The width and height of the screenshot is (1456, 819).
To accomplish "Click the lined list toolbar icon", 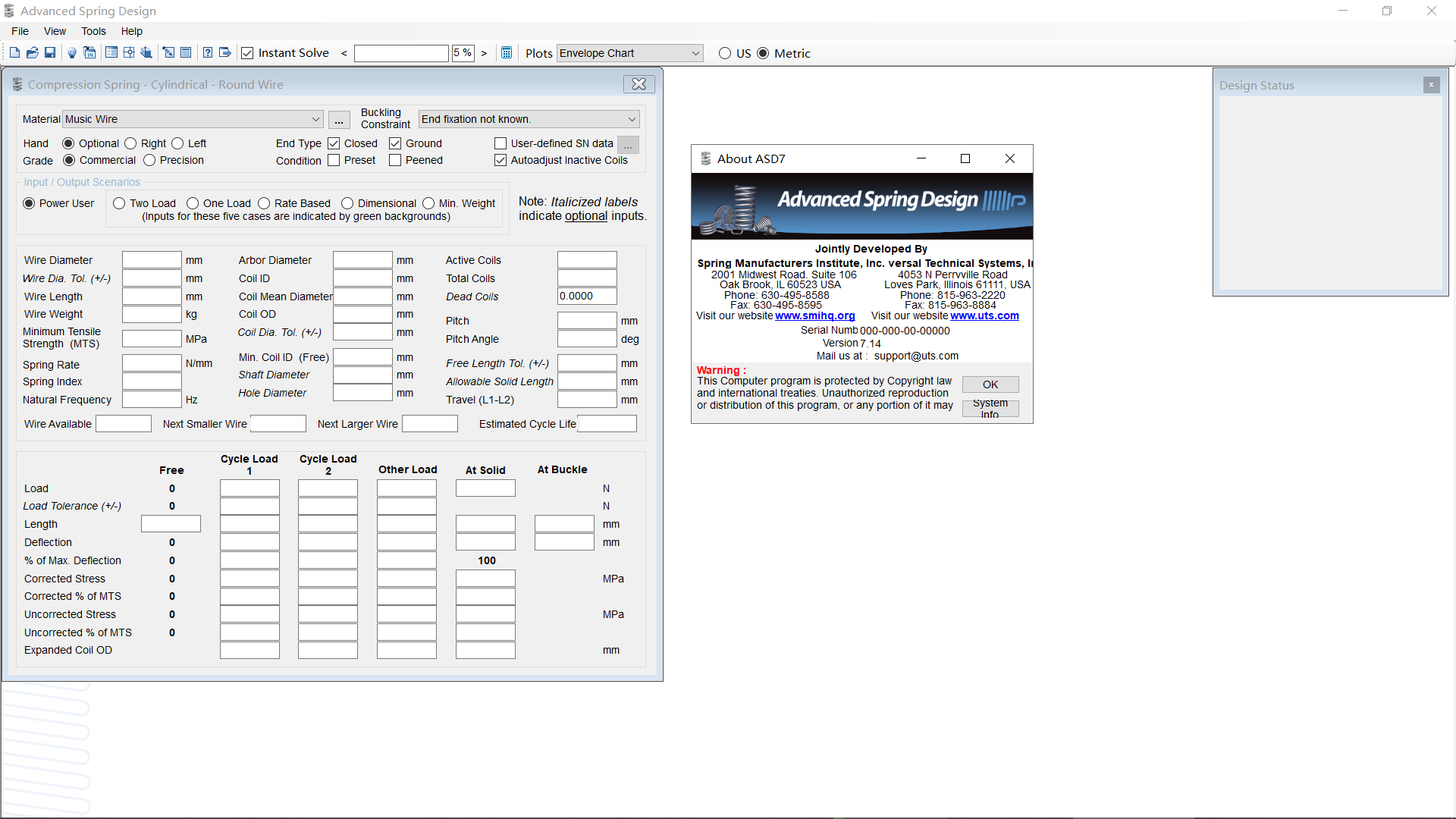I will point(186,53).
